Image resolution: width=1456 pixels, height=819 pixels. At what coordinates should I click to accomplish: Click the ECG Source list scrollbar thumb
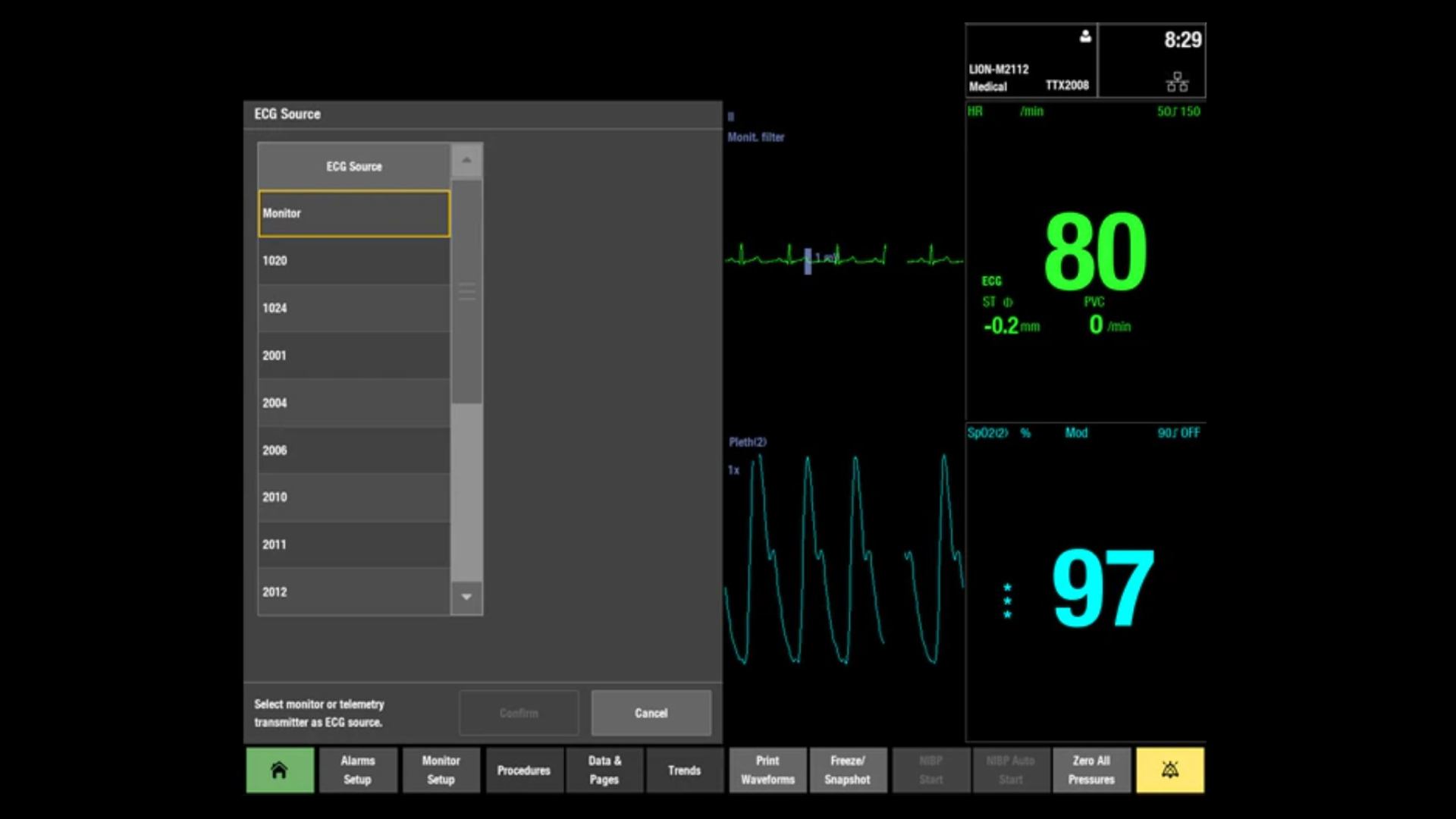(x=466, y=291)
